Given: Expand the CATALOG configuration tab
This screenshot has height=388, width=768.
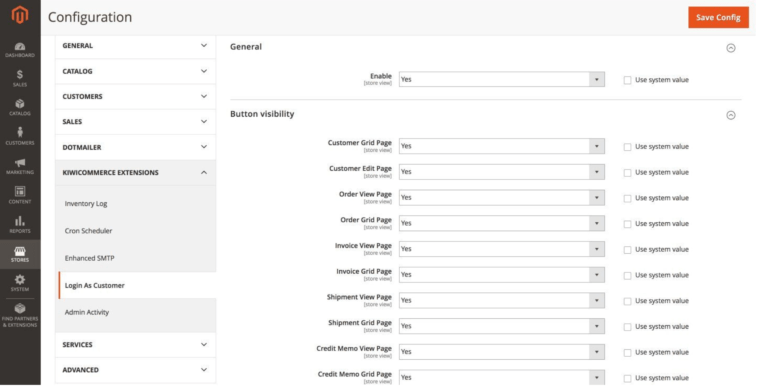Looking at the screenshot, I should pyautogui.click(x=135, y=72).
